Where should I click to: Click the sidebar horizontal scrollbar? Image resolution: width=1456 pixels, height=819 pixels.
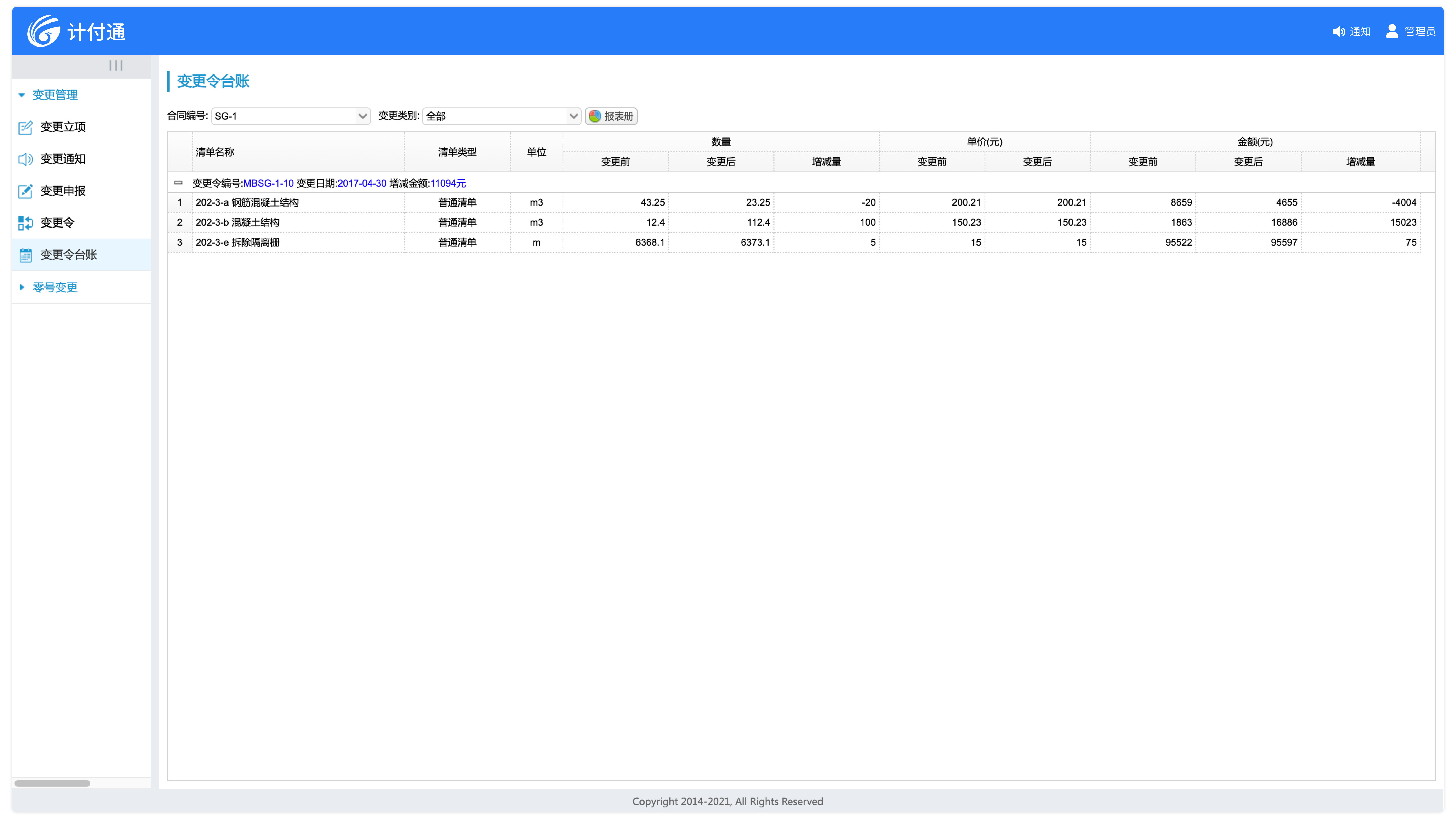click(x=52, y=783)
